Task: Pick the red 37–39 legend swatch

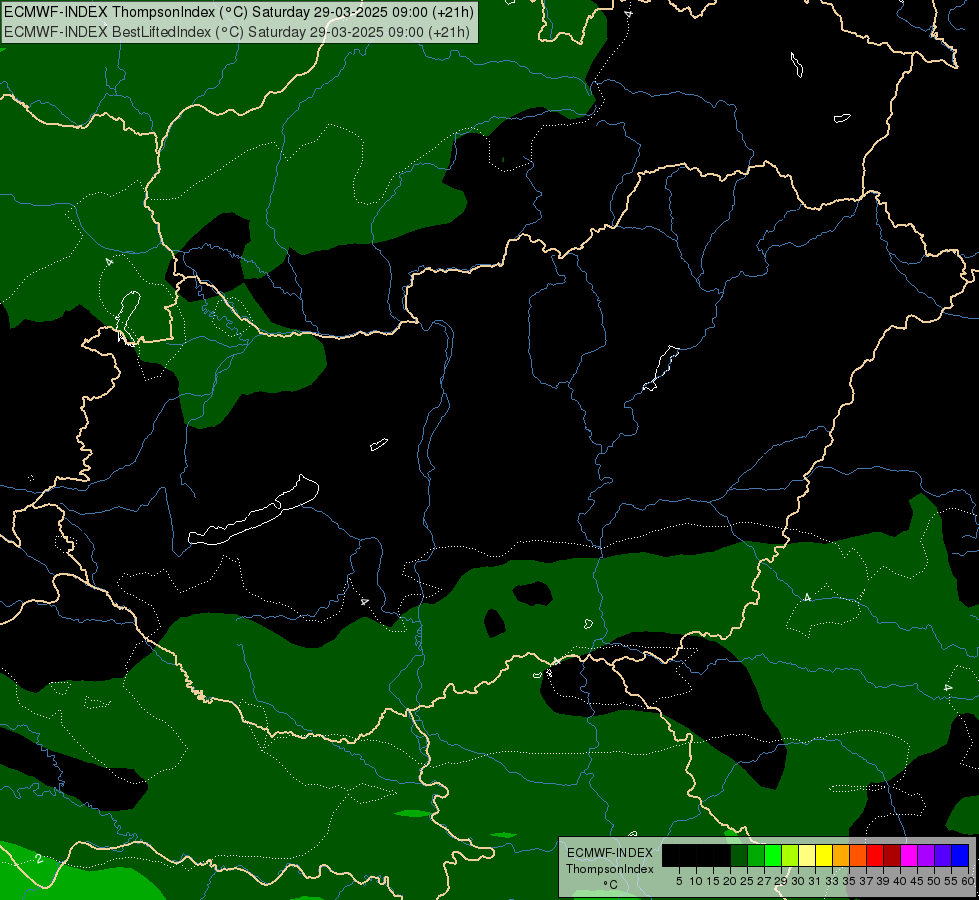Action: 875,855
